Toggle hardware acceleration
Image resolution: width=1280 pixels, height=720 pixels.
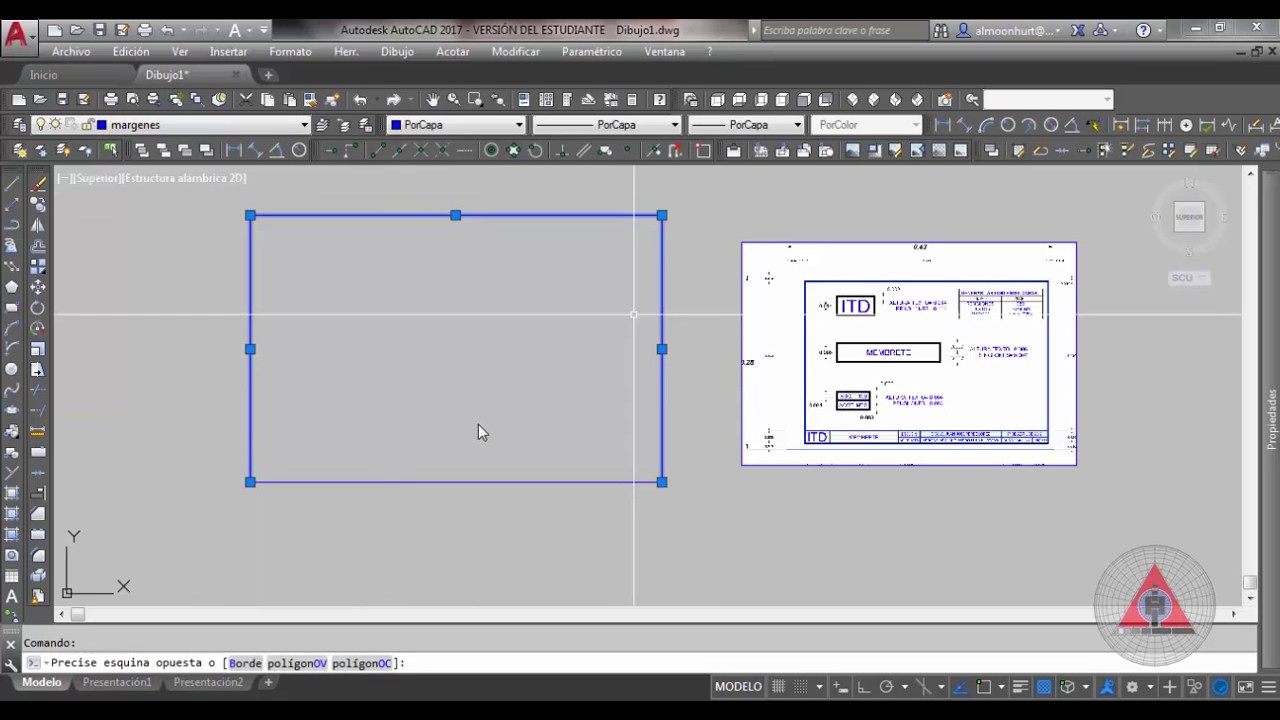(1220, 687)
